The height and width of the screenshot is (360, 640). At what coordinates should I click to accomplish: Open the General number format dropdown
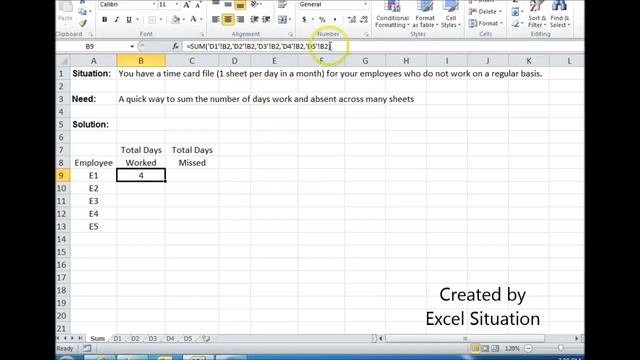(365, 4)
